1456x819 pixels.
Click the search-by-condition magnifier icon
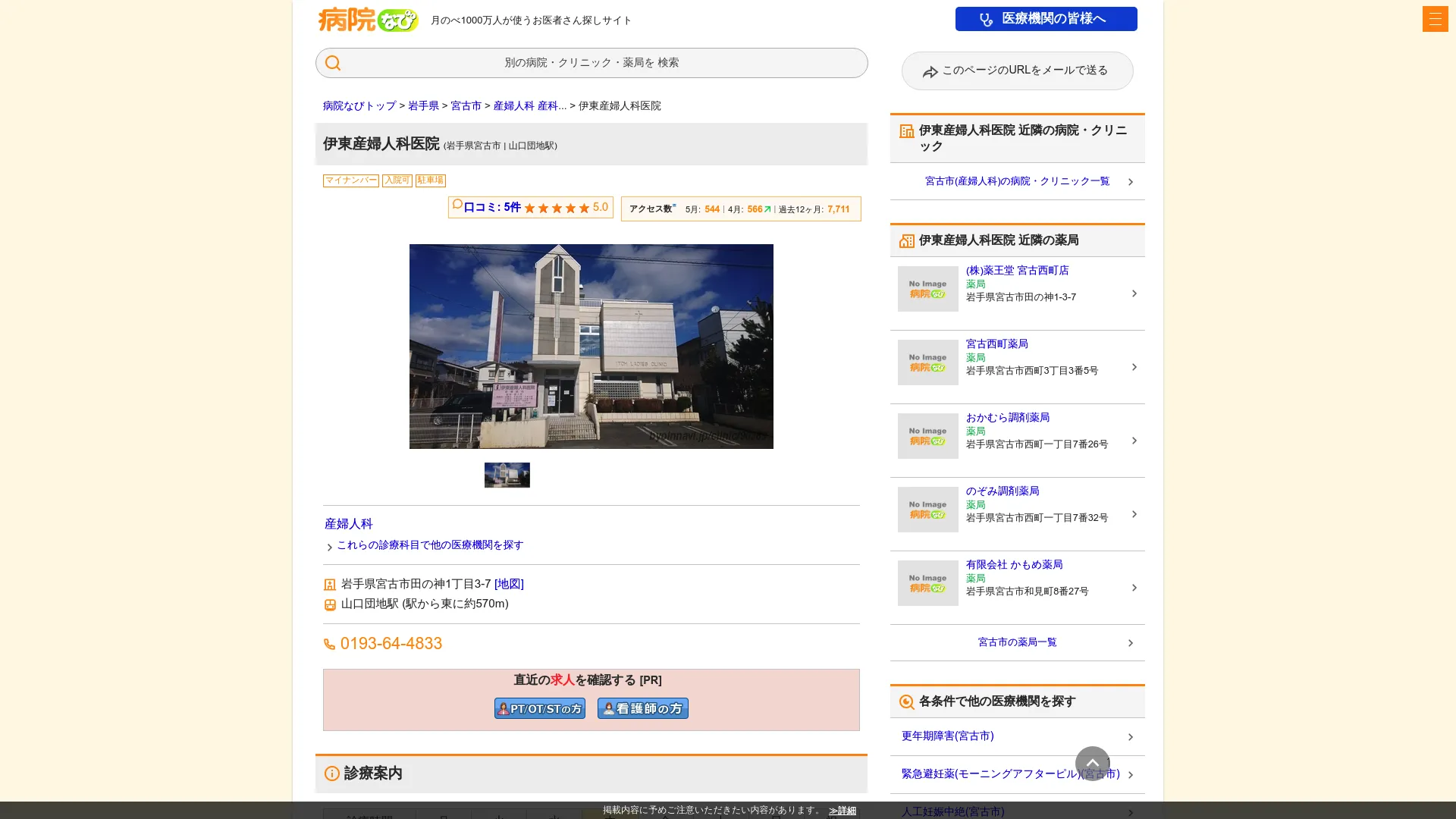coord(906,702)
